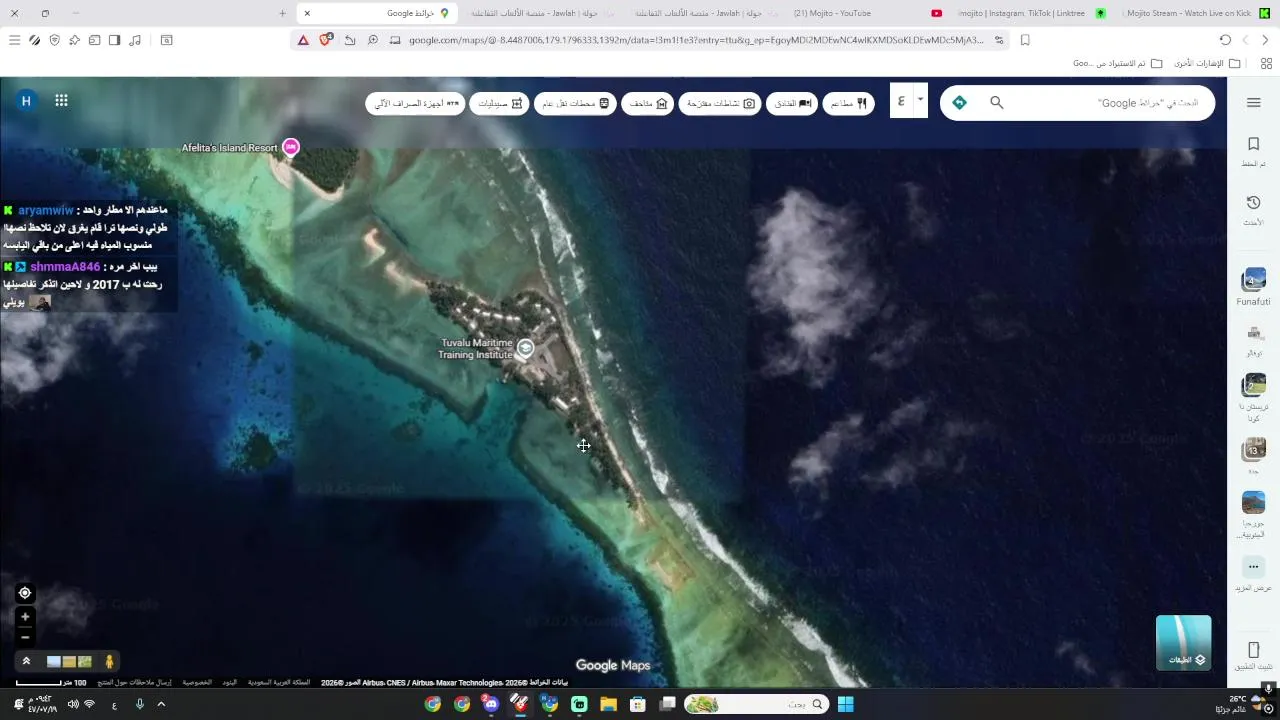
Task: Open a new browser tab
Action: [x=283, y=13]
